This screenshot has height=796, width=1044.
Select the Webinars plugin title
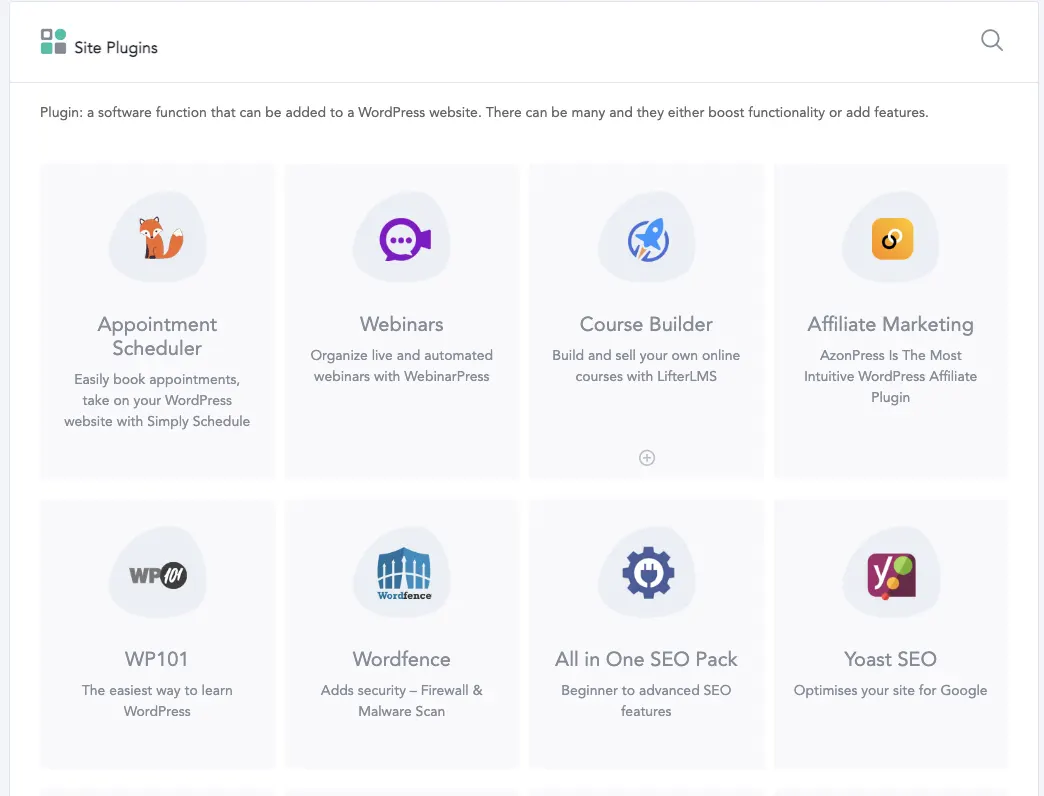[x=401, y=324]
